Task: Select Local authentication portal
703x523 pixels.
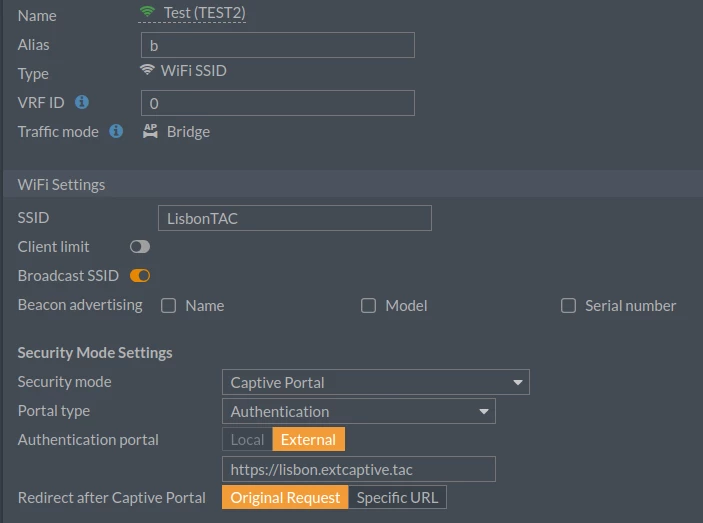Action: tap(247, 439)
